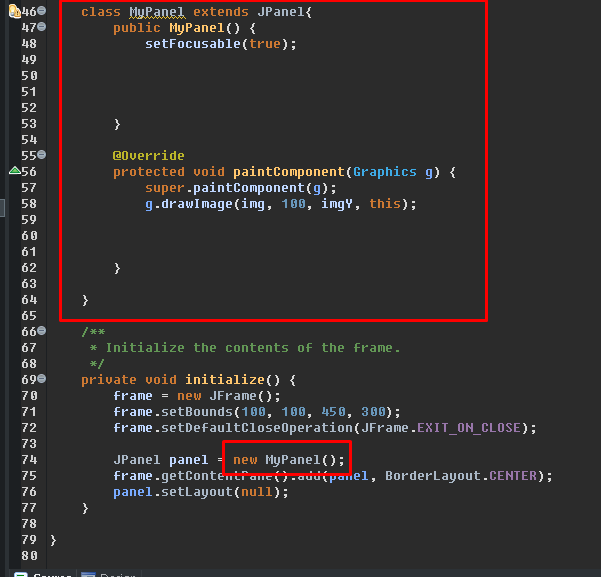Click the underlined MyPanel class name on line 46
The image size is (601, 577).
(157, 12)
